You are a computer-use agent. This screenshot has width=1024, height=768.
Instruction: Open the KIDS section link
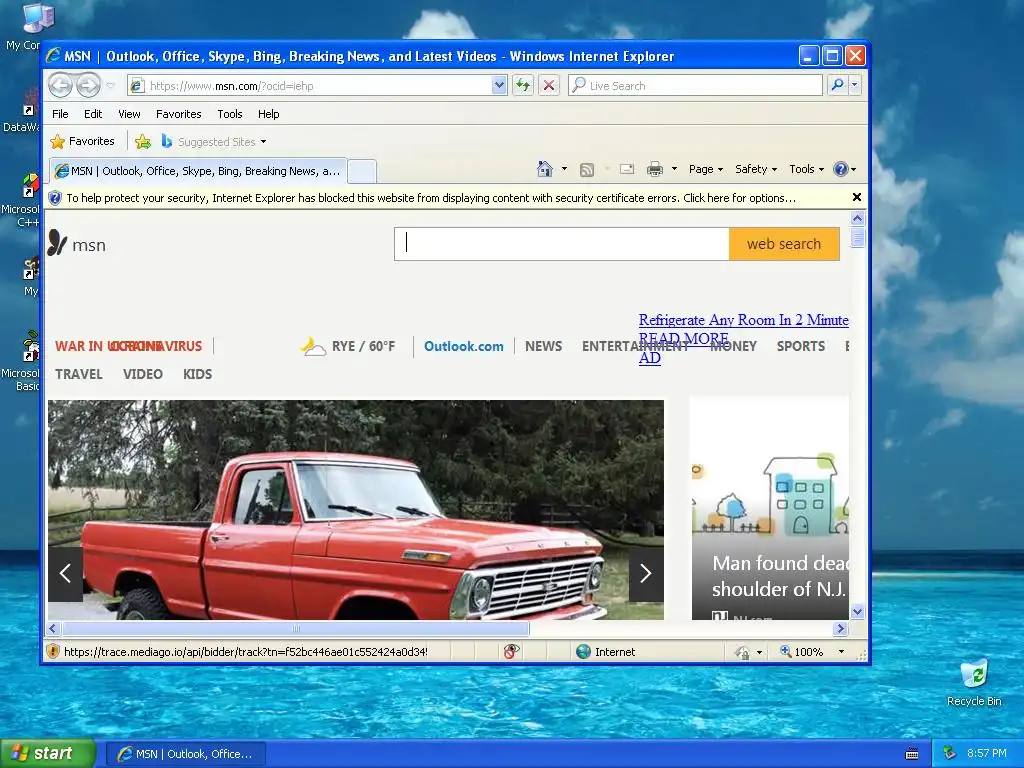[x=197, y=374]
